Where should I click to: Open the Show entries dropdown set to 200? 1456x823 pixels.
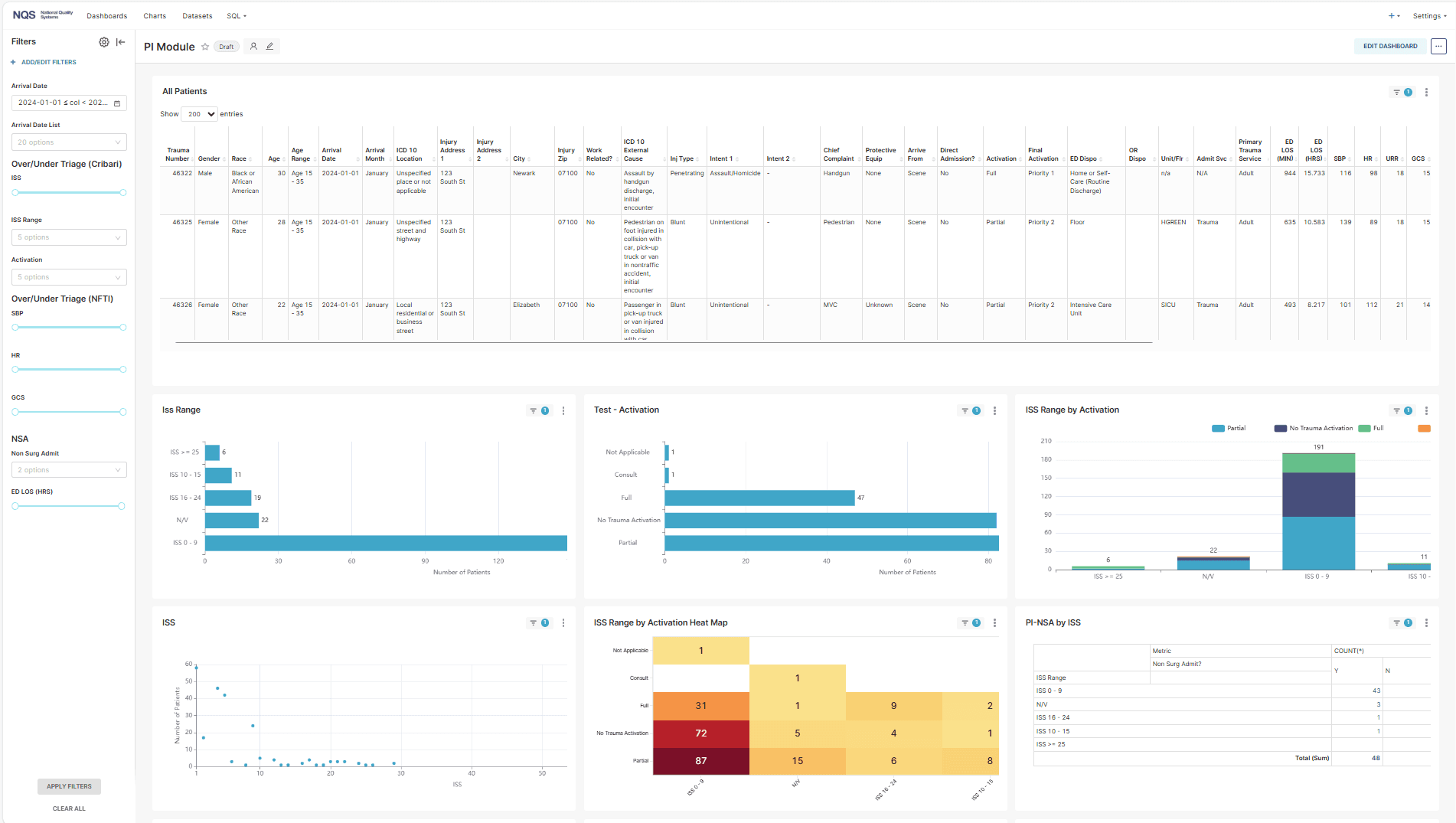click(199, 113)
